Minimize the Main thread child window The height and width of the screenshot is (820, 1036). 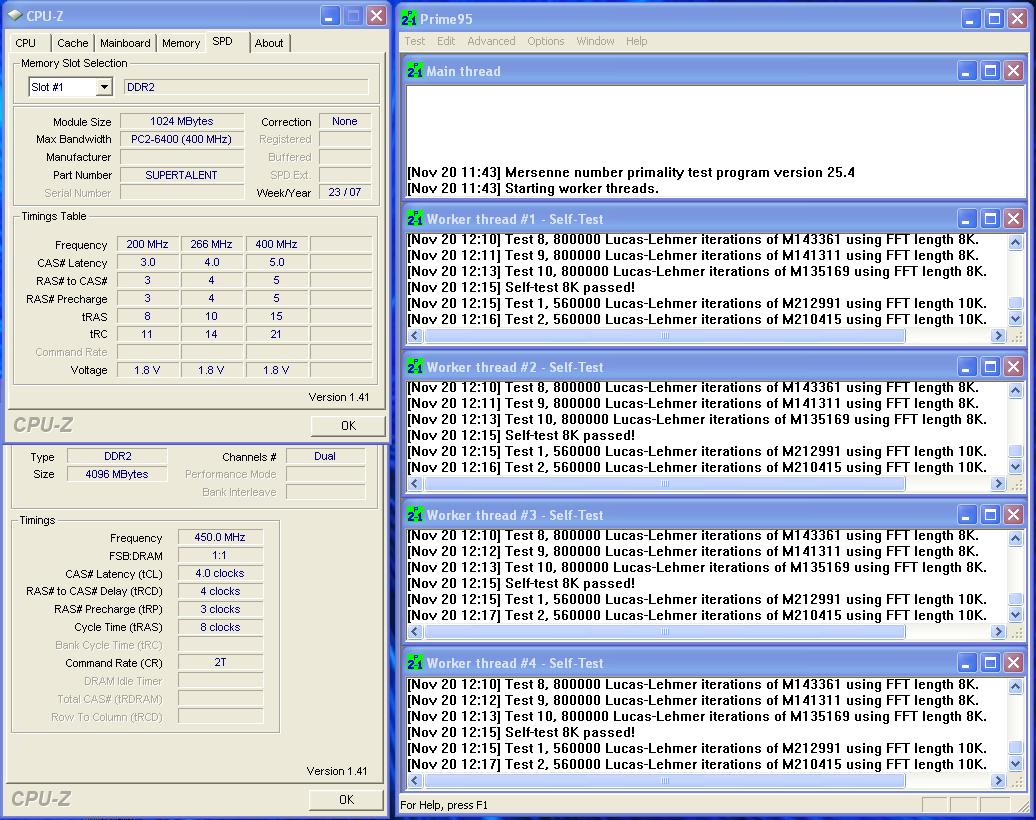click(967, 71)
